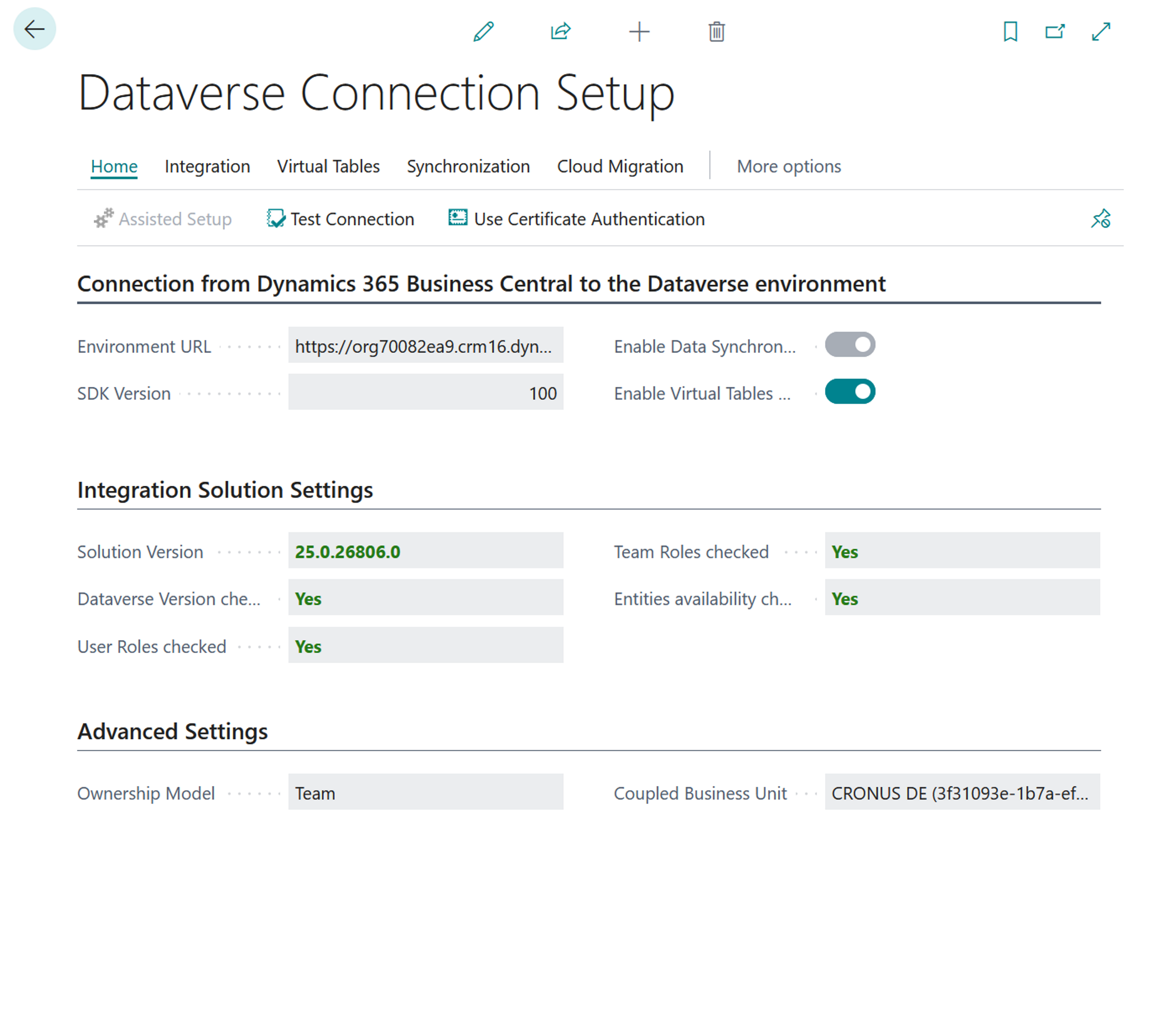The width and height of the screenshot is (1169, 1036).
Task: Click Use Certificate Authentication label
Action: click(x=590, y=219)
